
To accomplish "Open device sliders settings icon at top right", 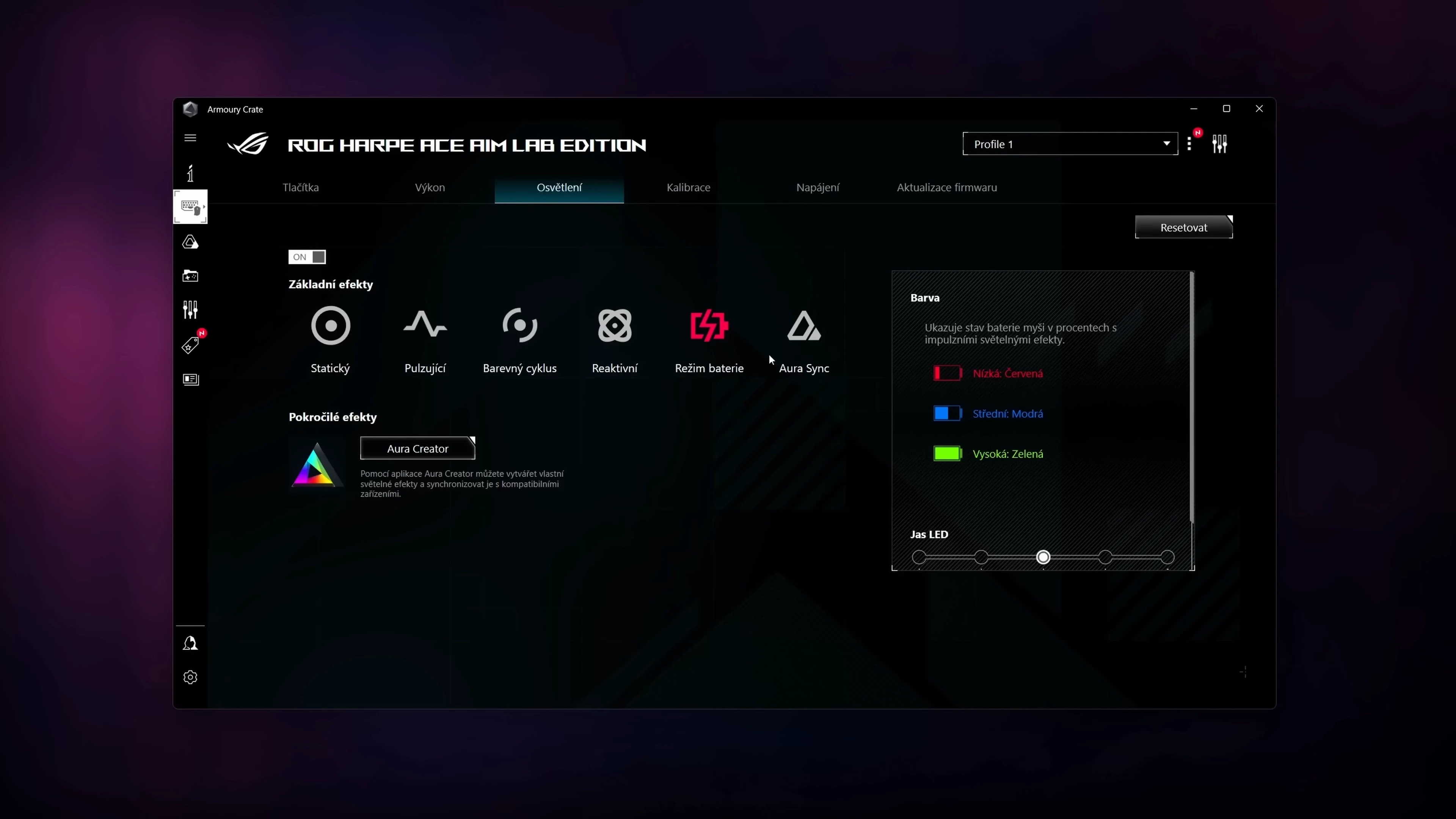I will [x=1219, y=144].
